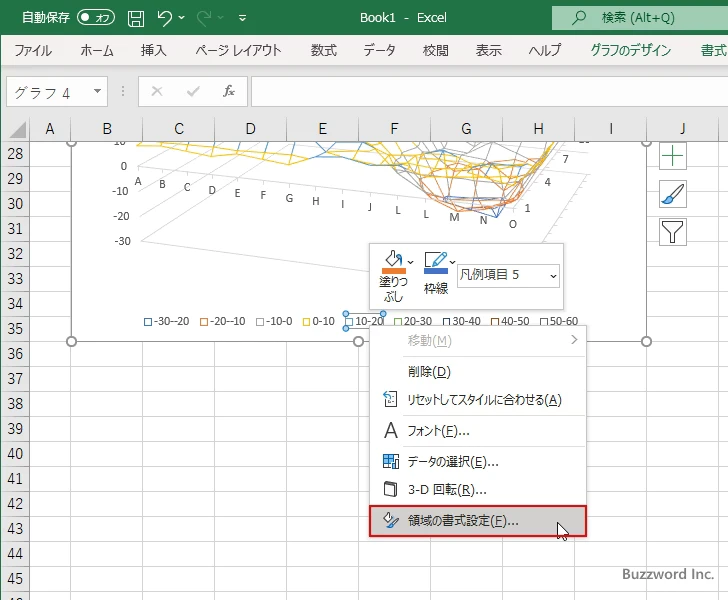Select row 36 header

click(15, 354)
